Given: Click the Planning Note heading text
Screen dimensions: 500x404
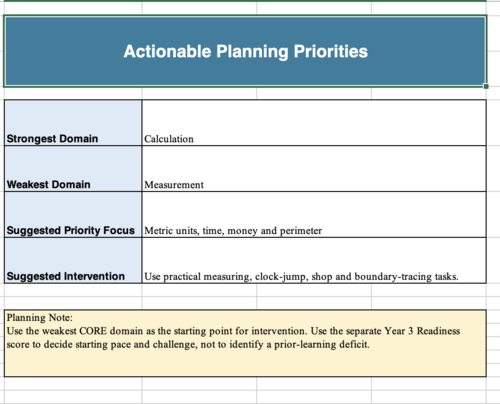Looking at the screenshot, I should tap(39, 317).
